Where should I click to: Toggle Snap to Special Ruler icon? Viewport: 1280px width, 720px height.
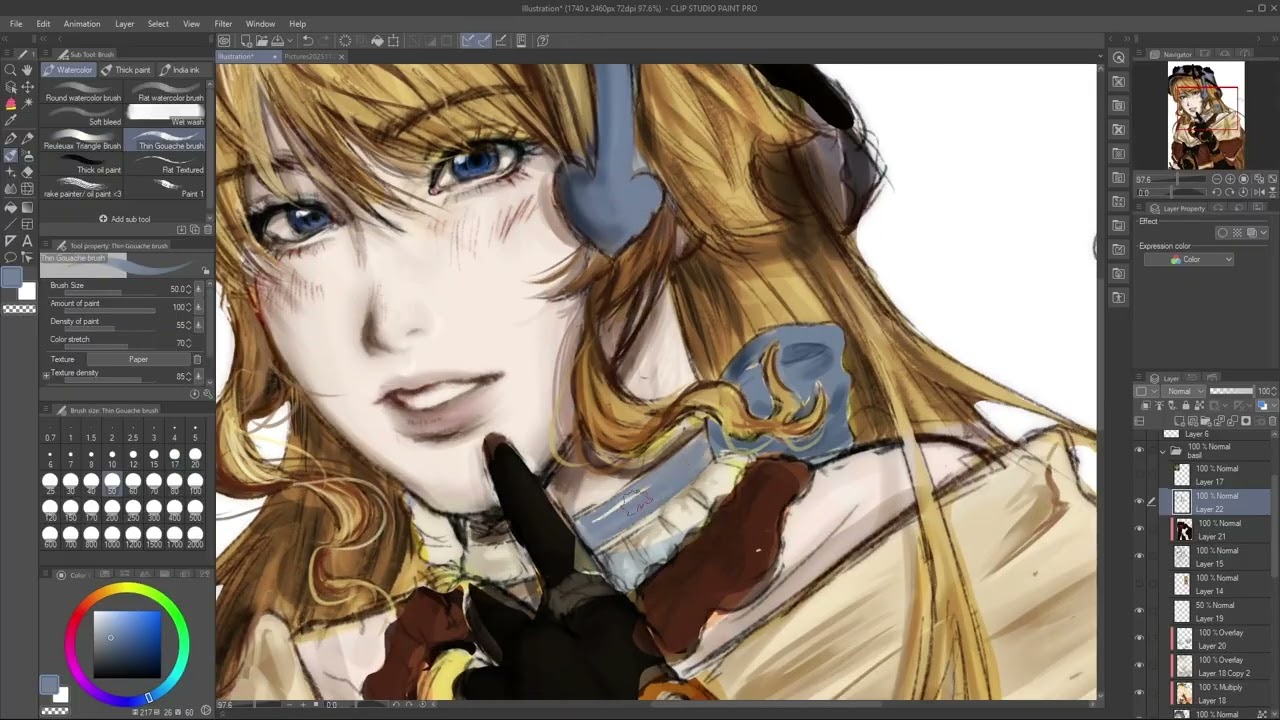click(x=484, y=41)
